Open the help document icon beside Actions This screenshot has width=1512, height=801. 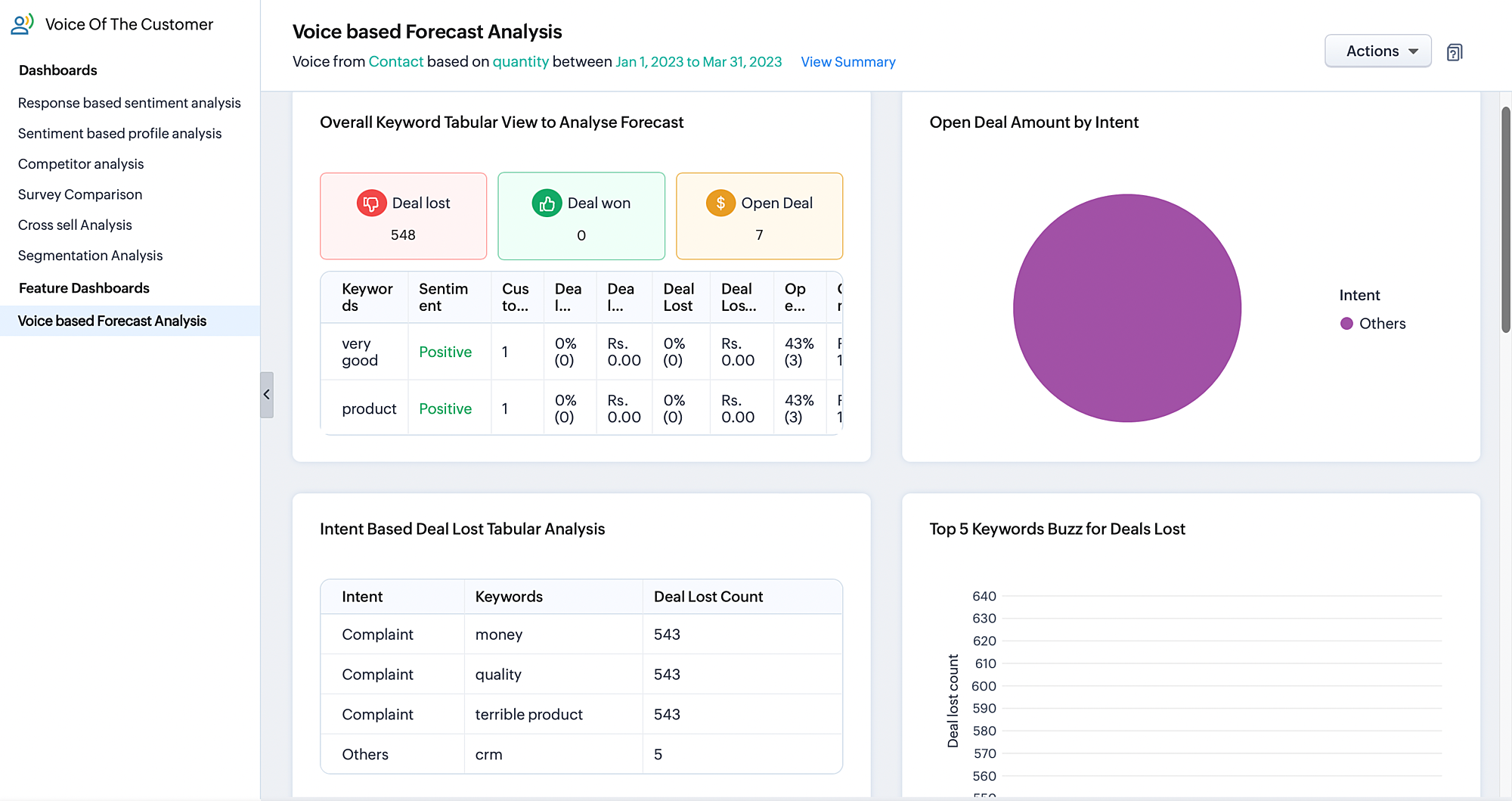[1455, 52]
